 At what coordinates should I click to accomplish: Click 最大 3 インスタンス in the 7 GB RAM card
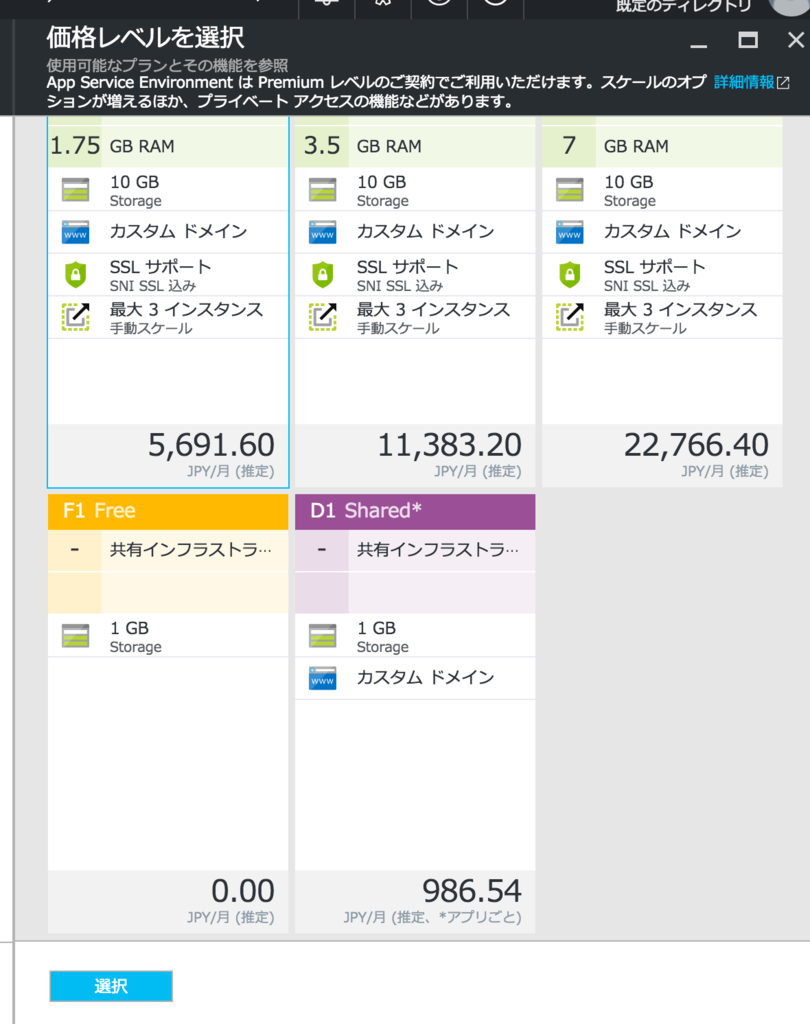coord(680,309)
